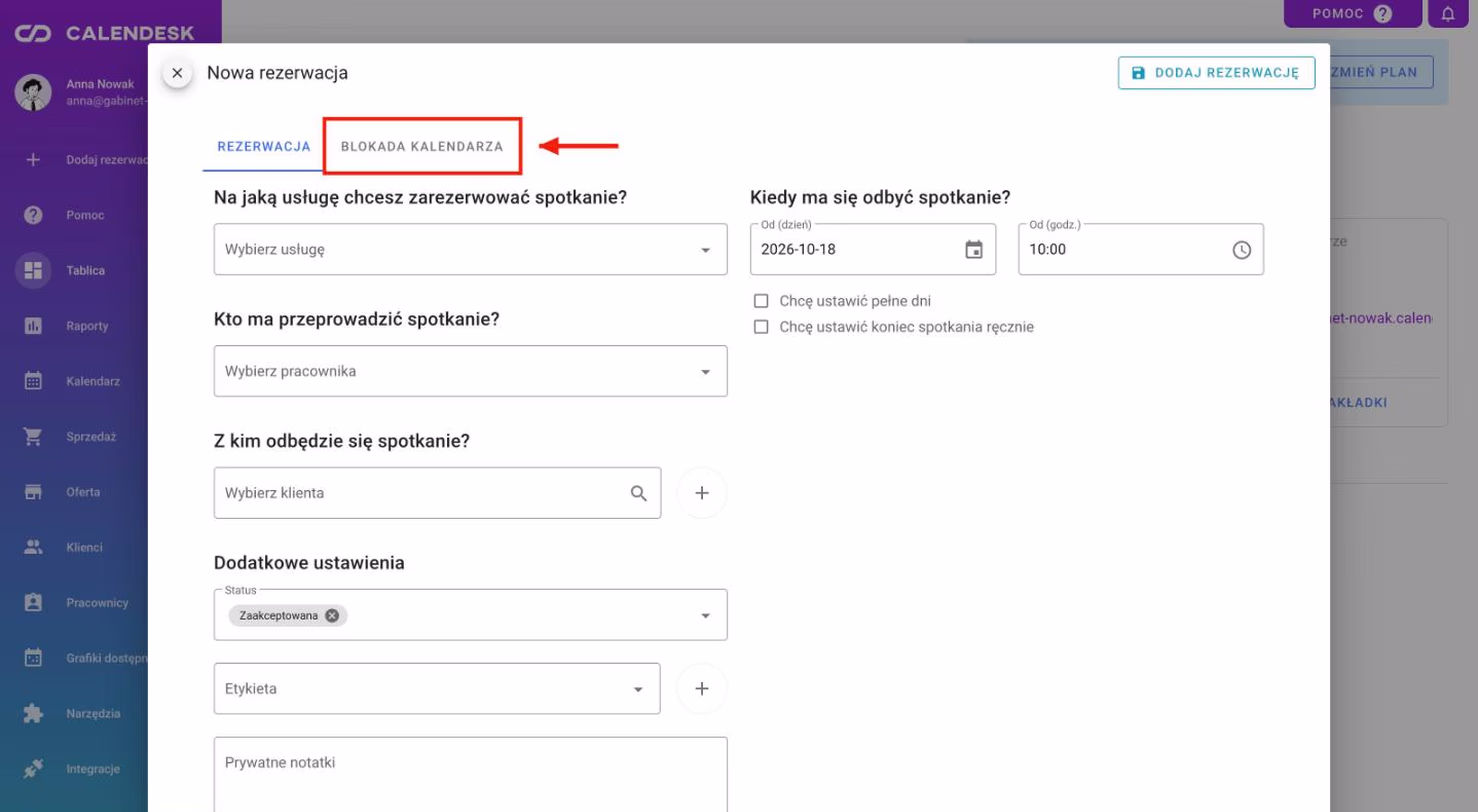Open Klienci via its people icon
Image resolution: width=1478 pixels, height=812 pixels.
point(33,547)
